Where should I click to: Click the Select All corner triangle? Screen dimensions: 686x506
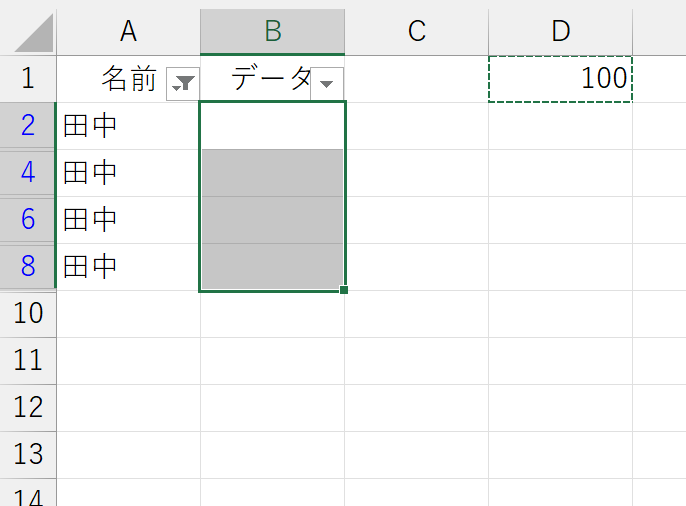point(34,33)
